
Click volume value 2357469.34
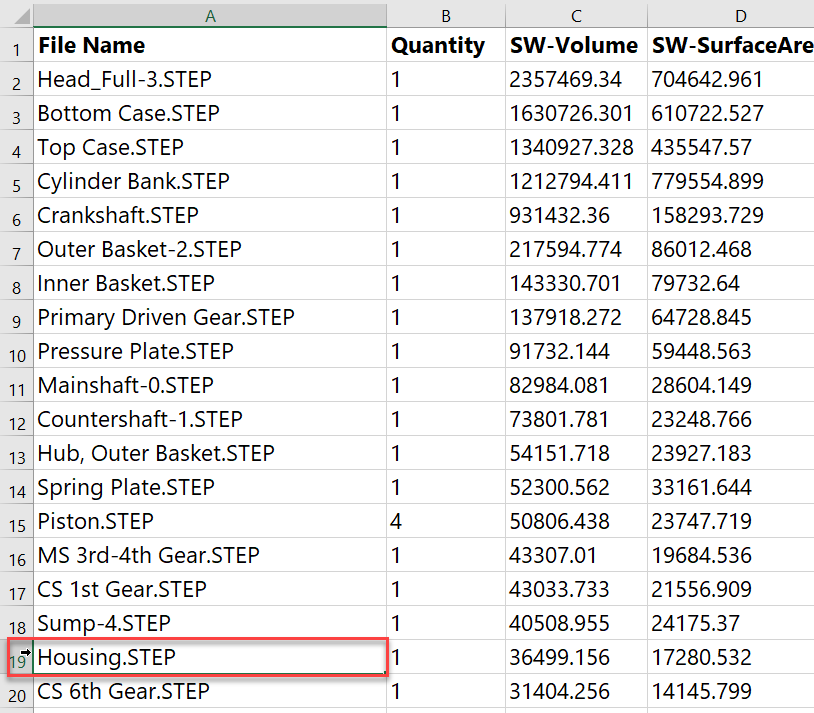pos(576,79)
